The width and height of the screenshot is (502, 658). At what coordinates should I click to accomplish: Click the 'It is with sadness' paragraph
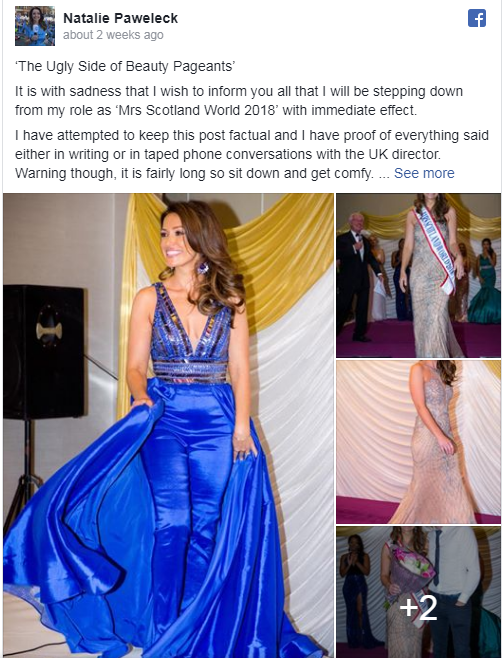tap(239, 101)
